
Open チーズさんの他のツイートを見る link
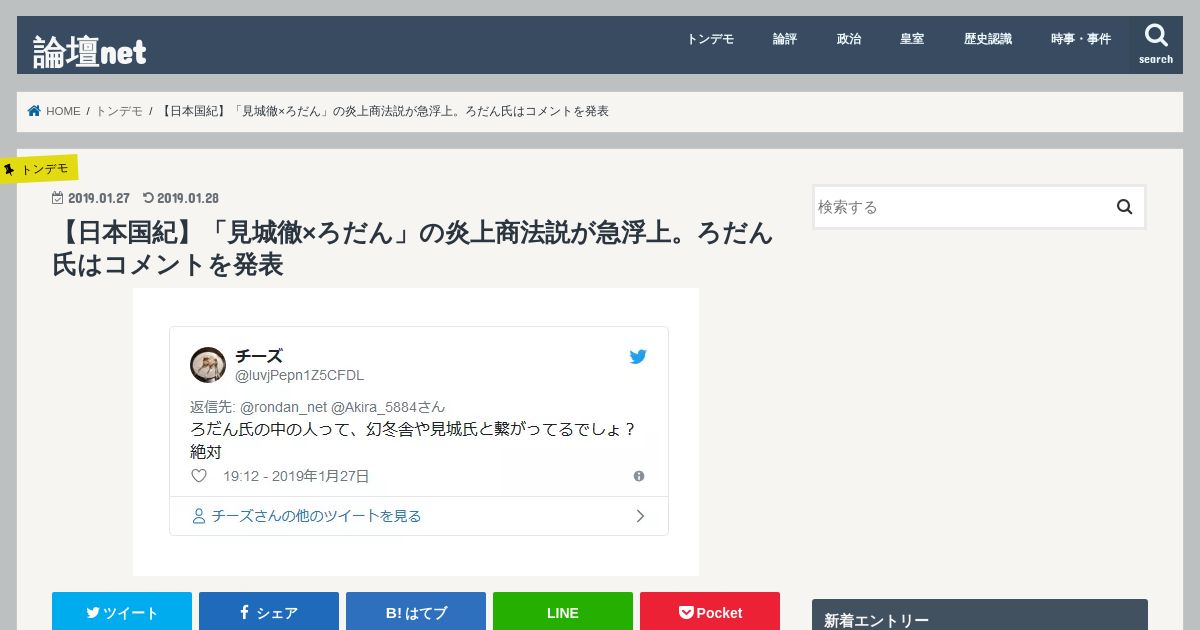pos(316,516)
